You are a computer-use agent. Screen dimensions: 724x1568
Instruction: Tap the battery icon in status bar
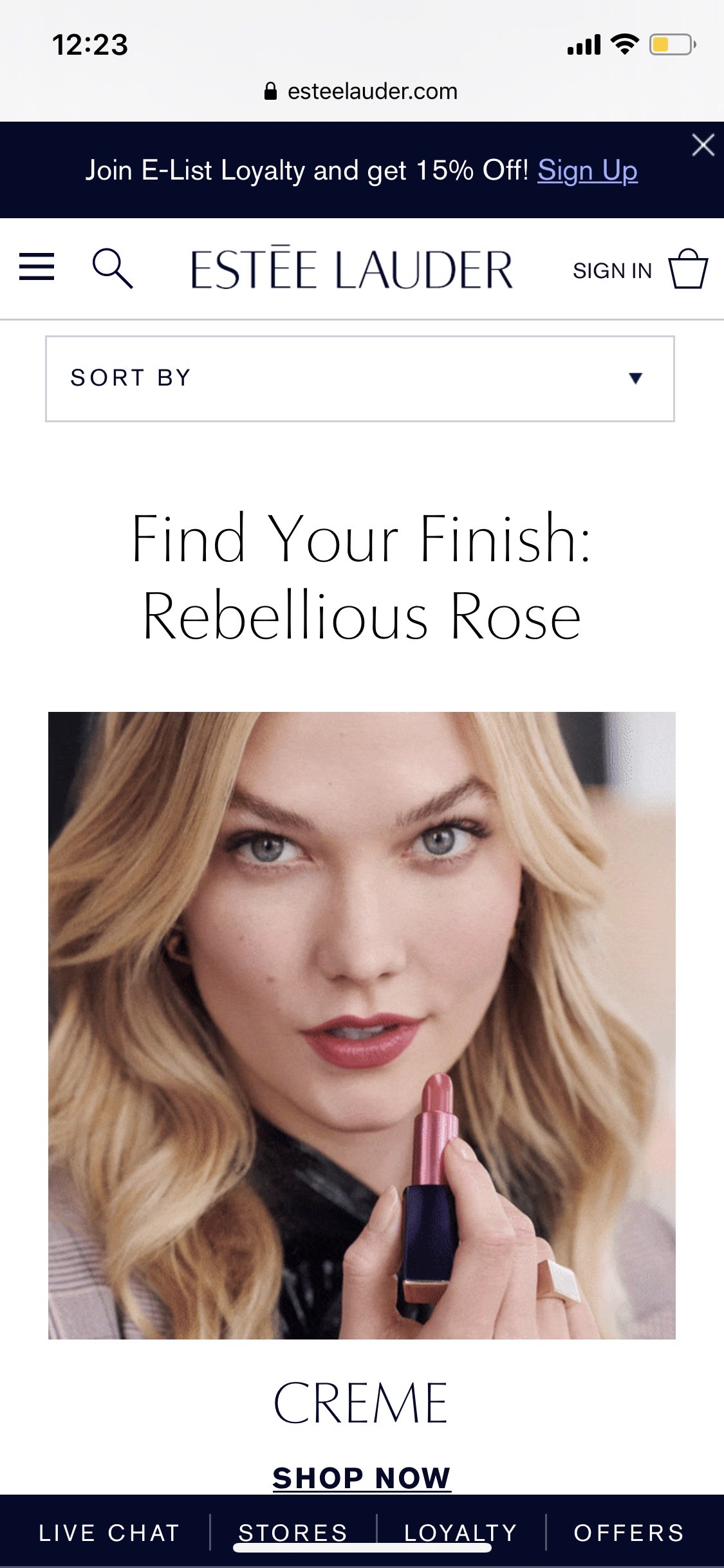tap(673, 45)
